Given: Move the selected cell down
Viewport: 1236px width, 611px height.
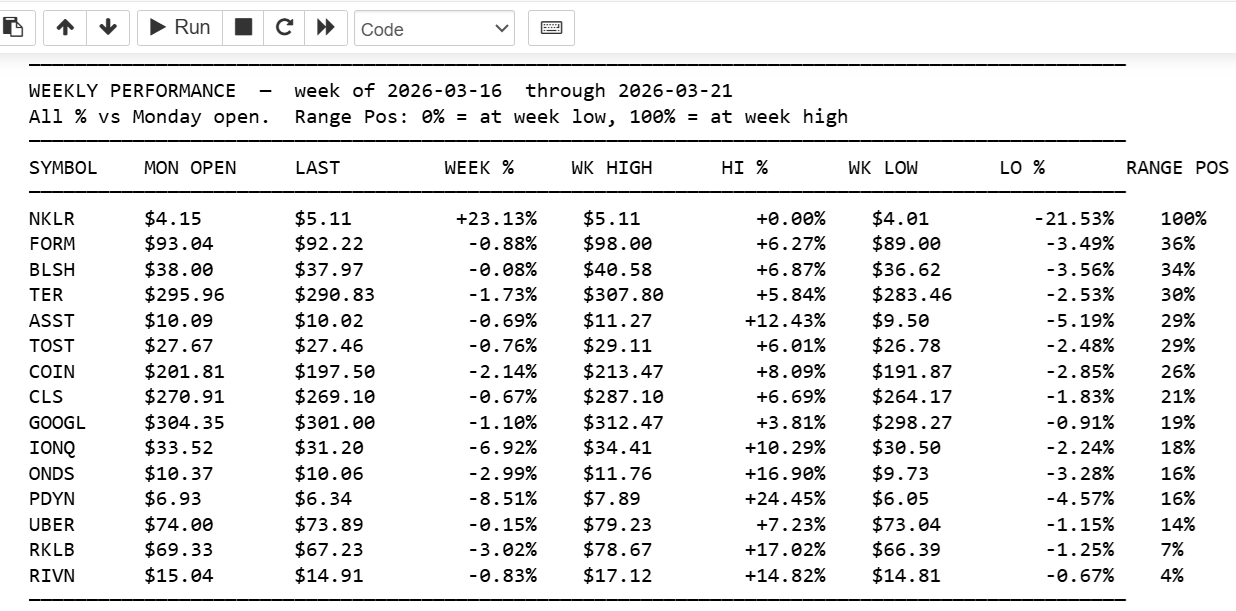Looking at the screenshot, I should (108, 28).
